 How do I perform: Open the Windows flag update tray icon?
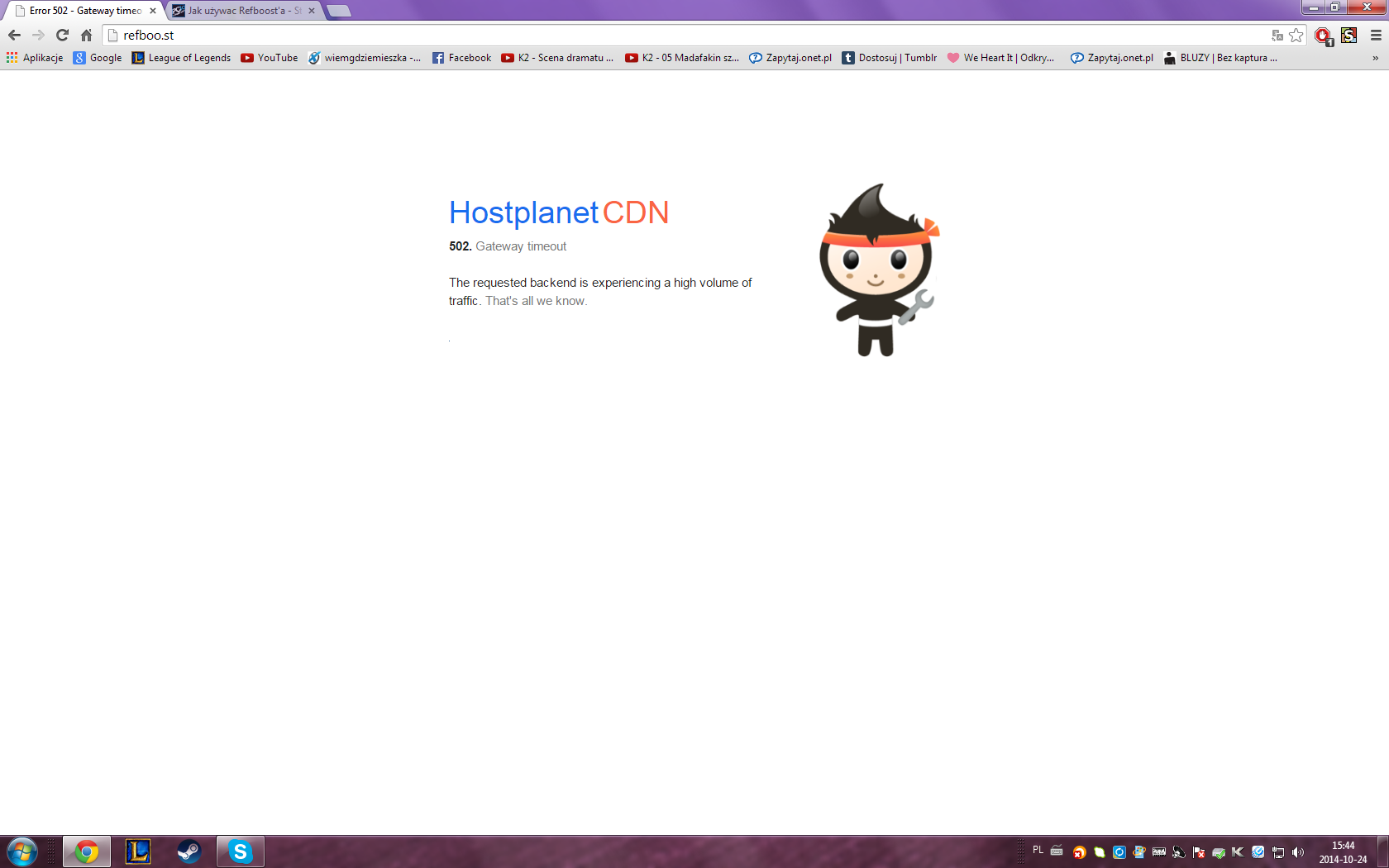click(1139, 852)
